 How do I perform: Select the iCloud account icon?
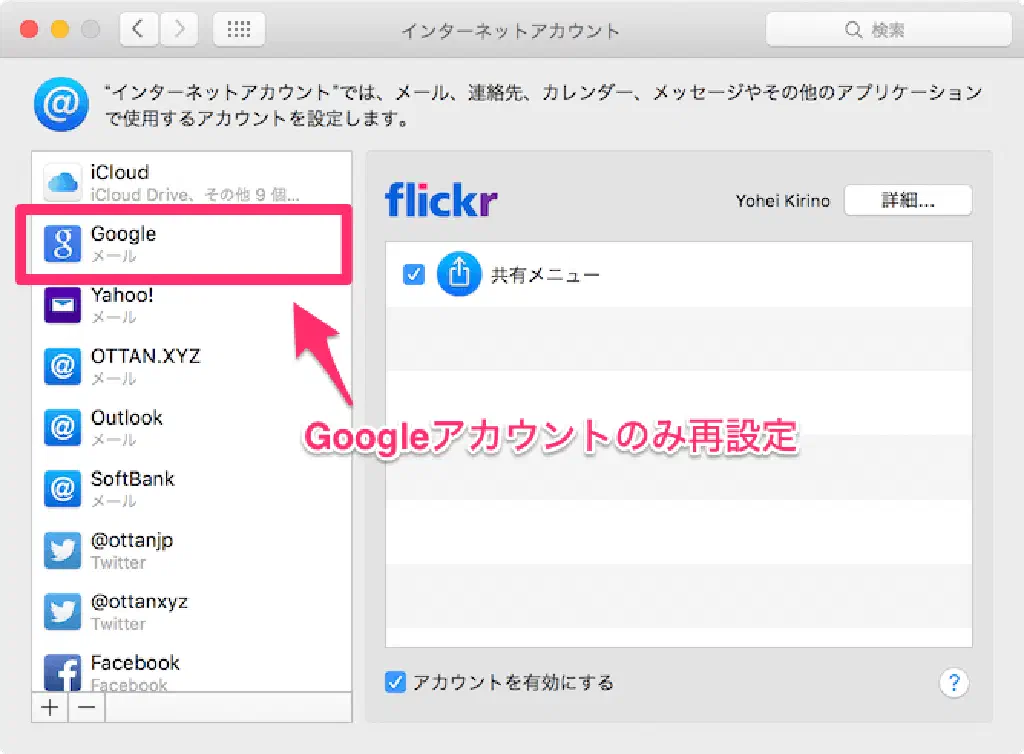(x=62, y=182)
